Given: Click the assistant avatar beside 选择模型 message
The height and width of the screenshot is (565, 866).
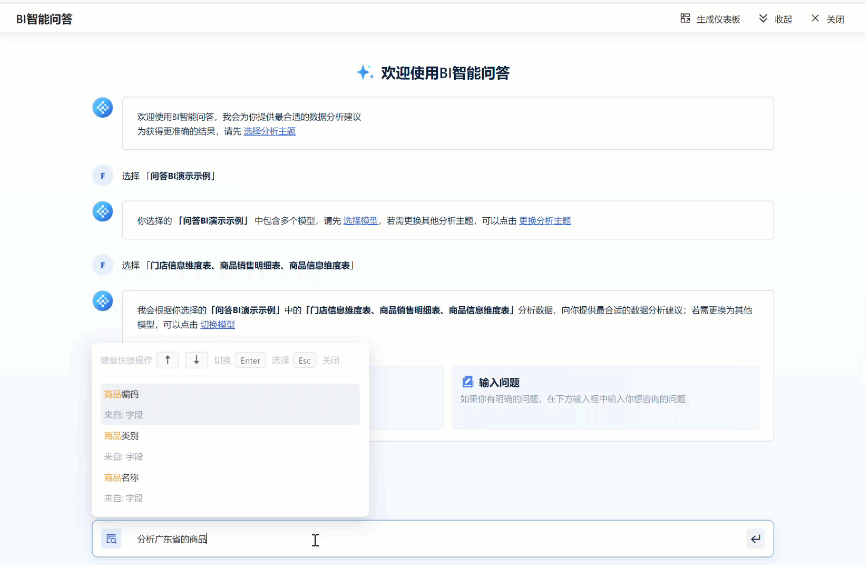Looking at the screenshot, I should pos(102,212).
